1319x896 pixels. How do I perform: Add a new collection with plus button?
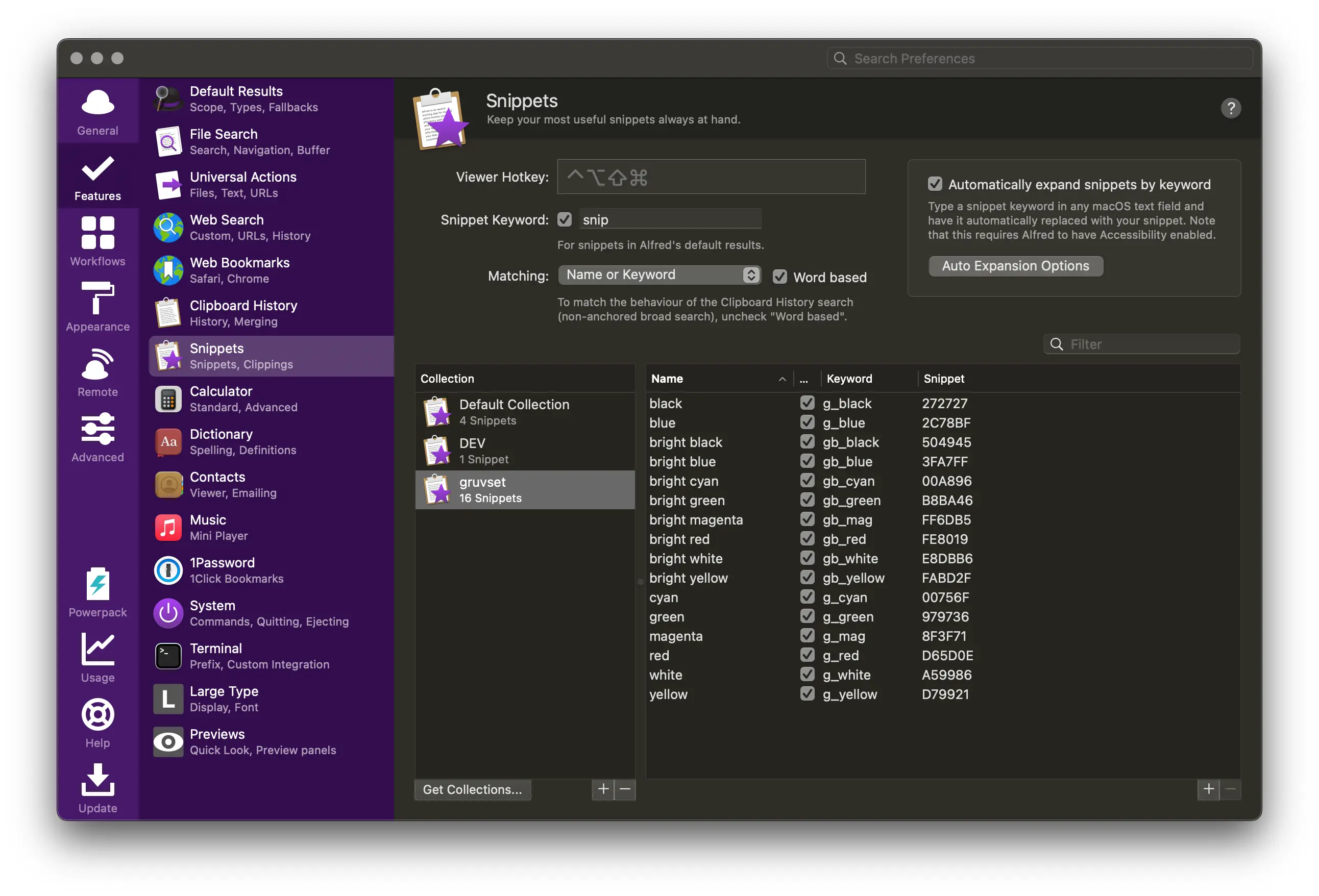(603, 789)
